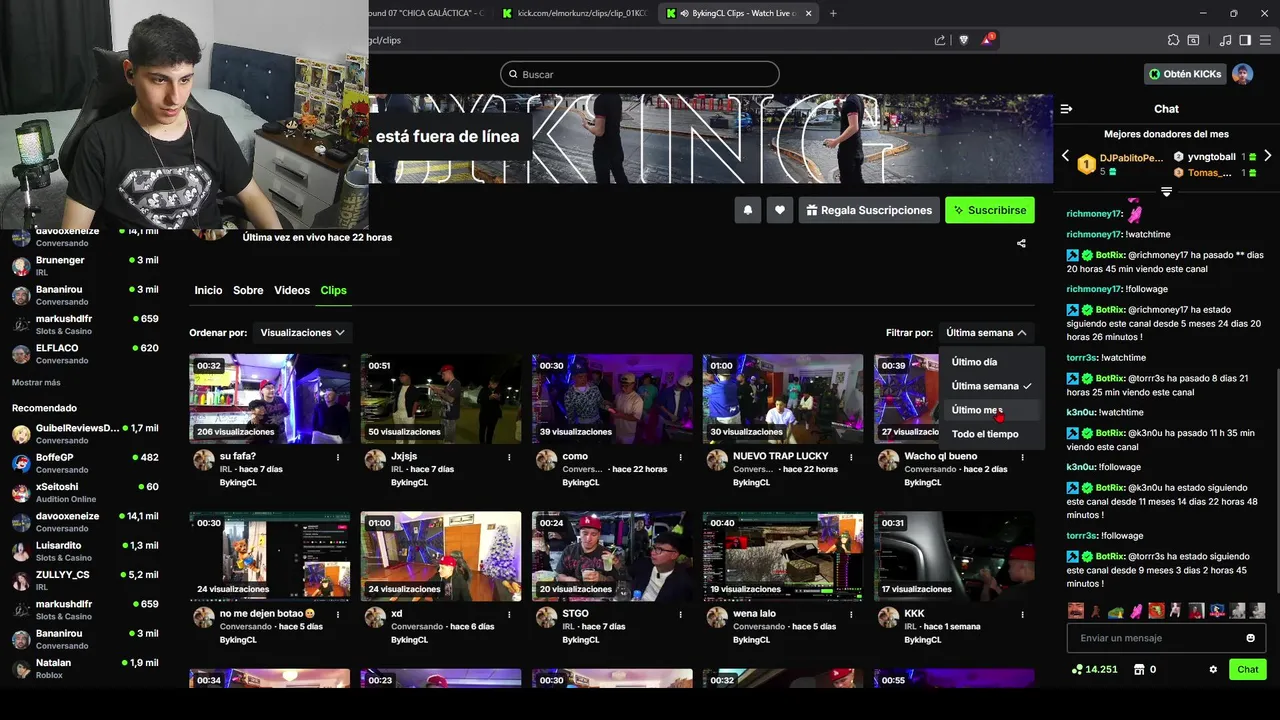The image size is (1280, 720).
Task: Click the Regala Suscripciones button
Action: (869, 210)
